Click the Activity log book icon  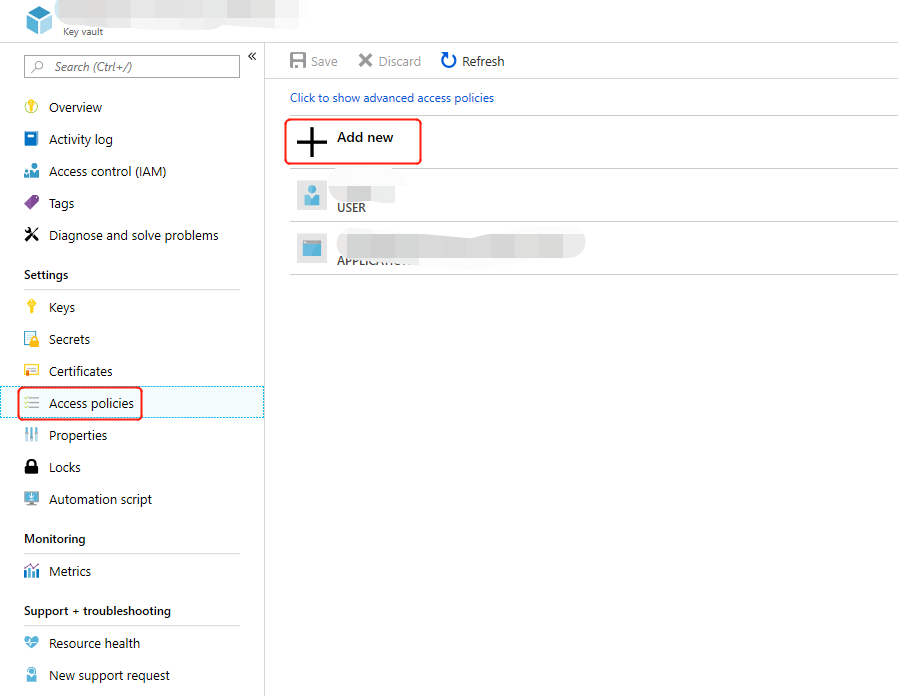click(x=31, y=139)
